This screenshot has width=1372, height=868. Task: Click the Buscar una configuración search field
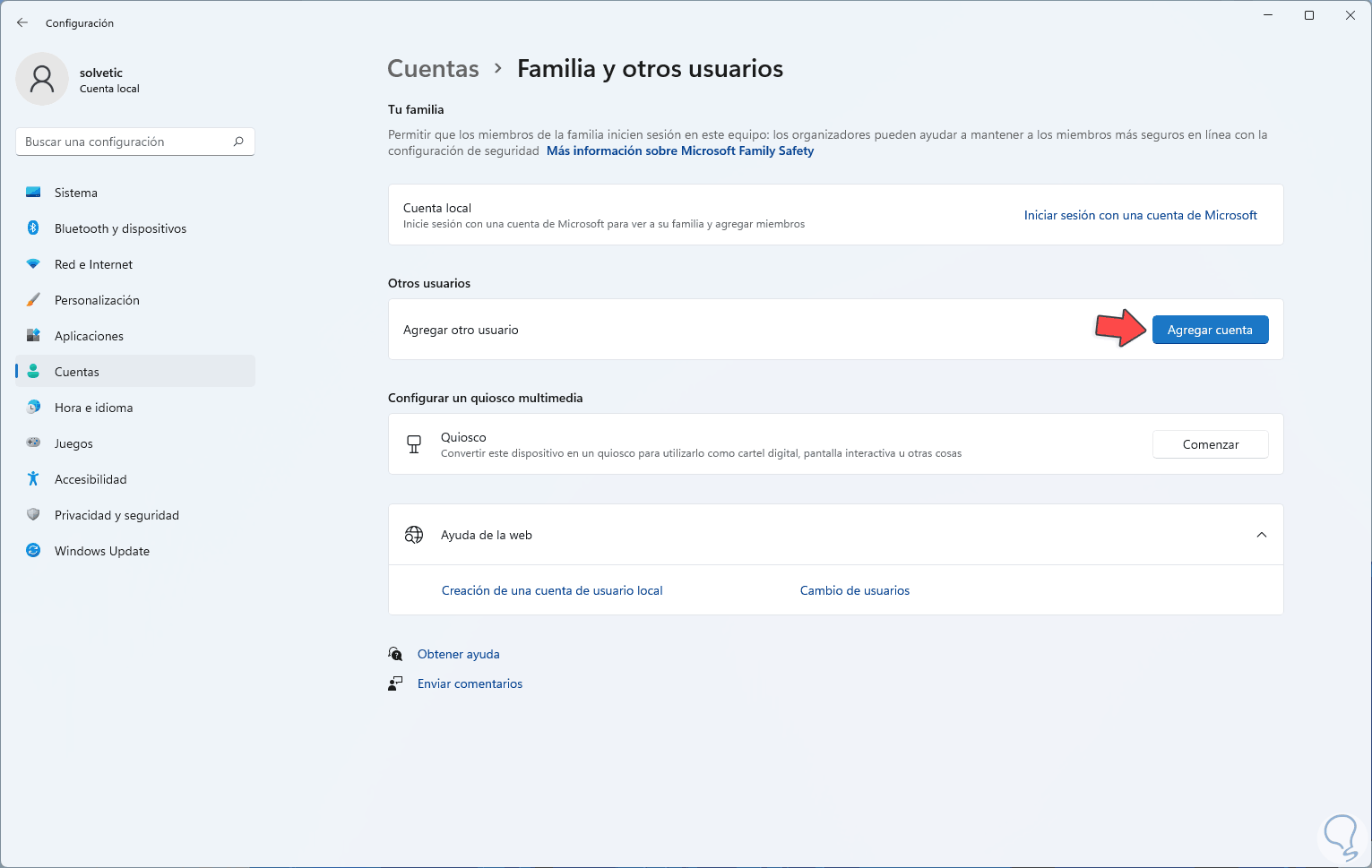tap(125, 142)
